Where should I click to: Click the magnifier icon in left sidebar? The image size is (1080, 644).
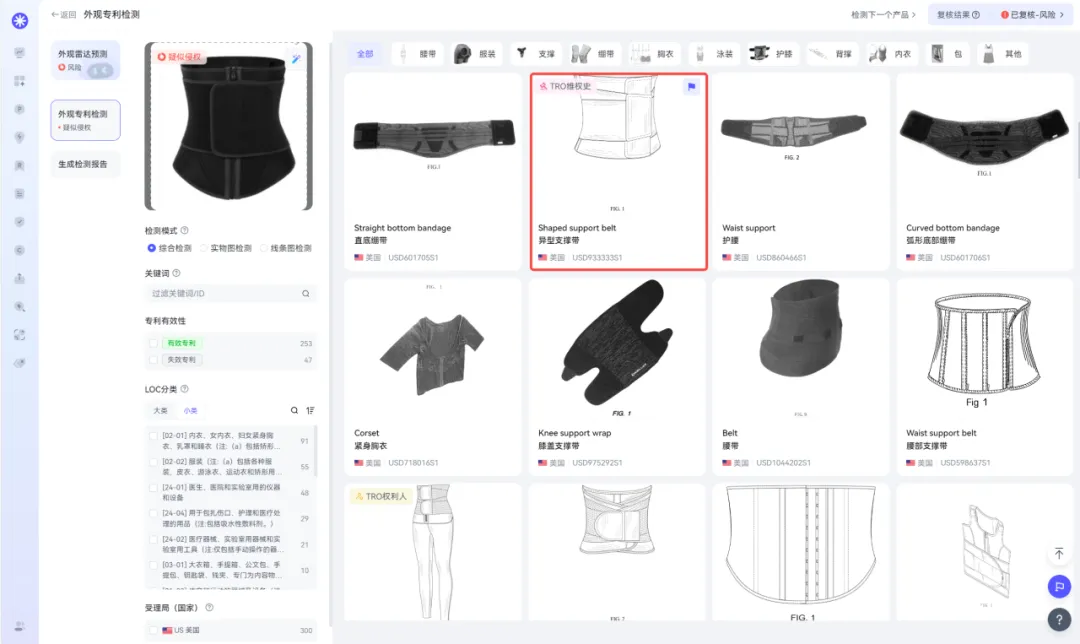click(x=19, y=307)
